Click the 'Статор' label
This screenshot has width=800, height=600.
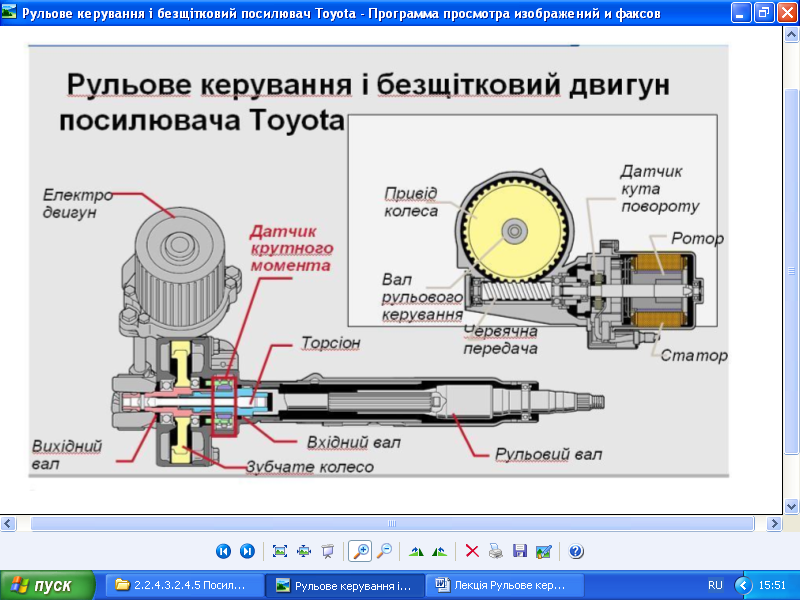click(694, 355)
